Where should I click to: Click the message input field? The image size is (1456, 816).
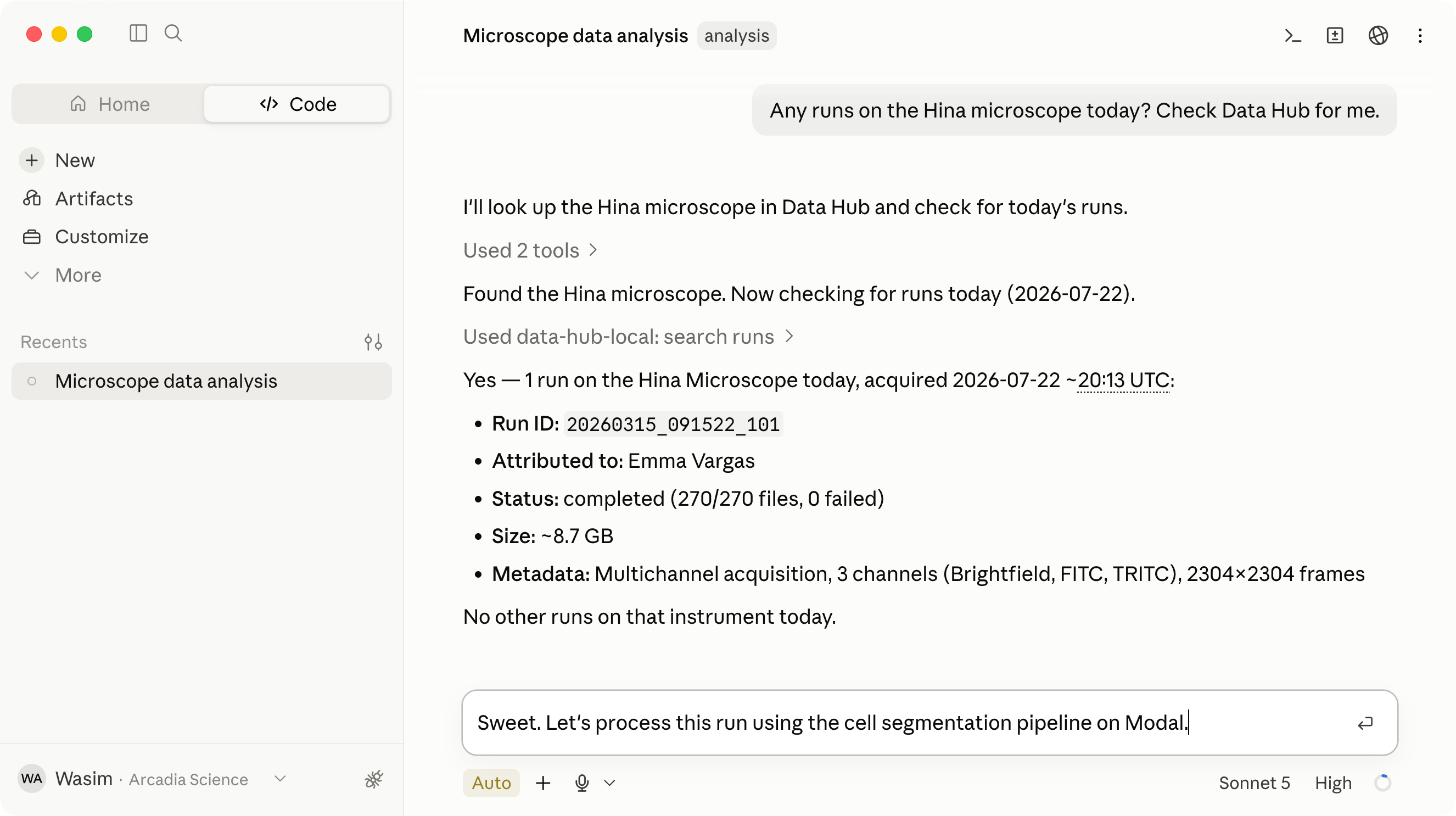929,722
